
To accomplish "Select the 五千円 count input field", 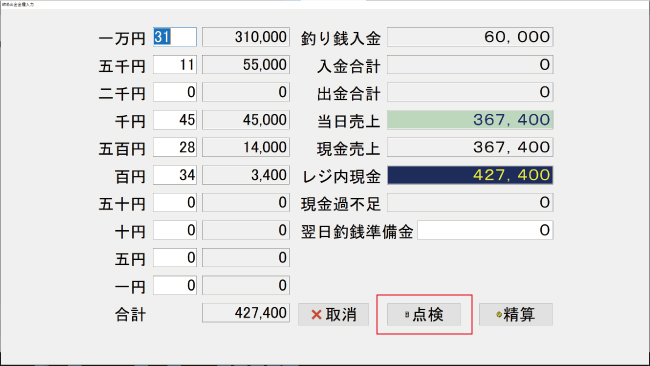I will (175, 65).
